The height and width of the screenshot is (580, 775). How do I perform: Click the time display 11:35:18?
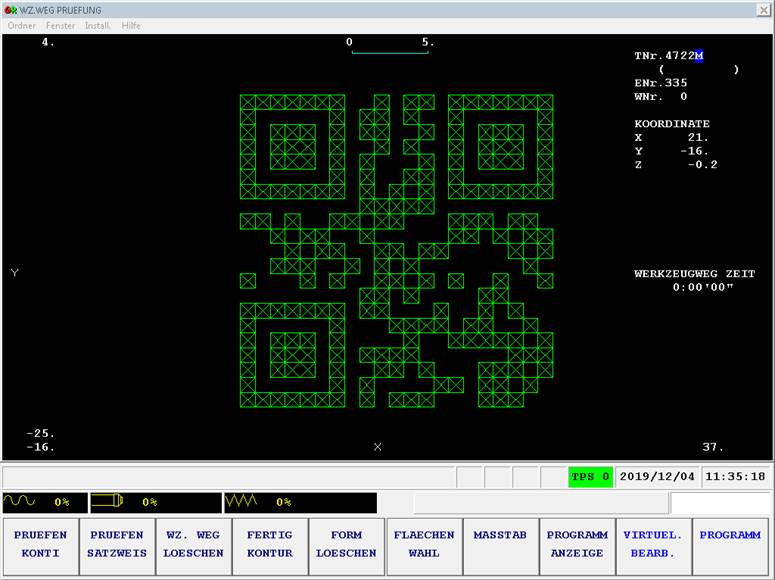tap(735, 477)
